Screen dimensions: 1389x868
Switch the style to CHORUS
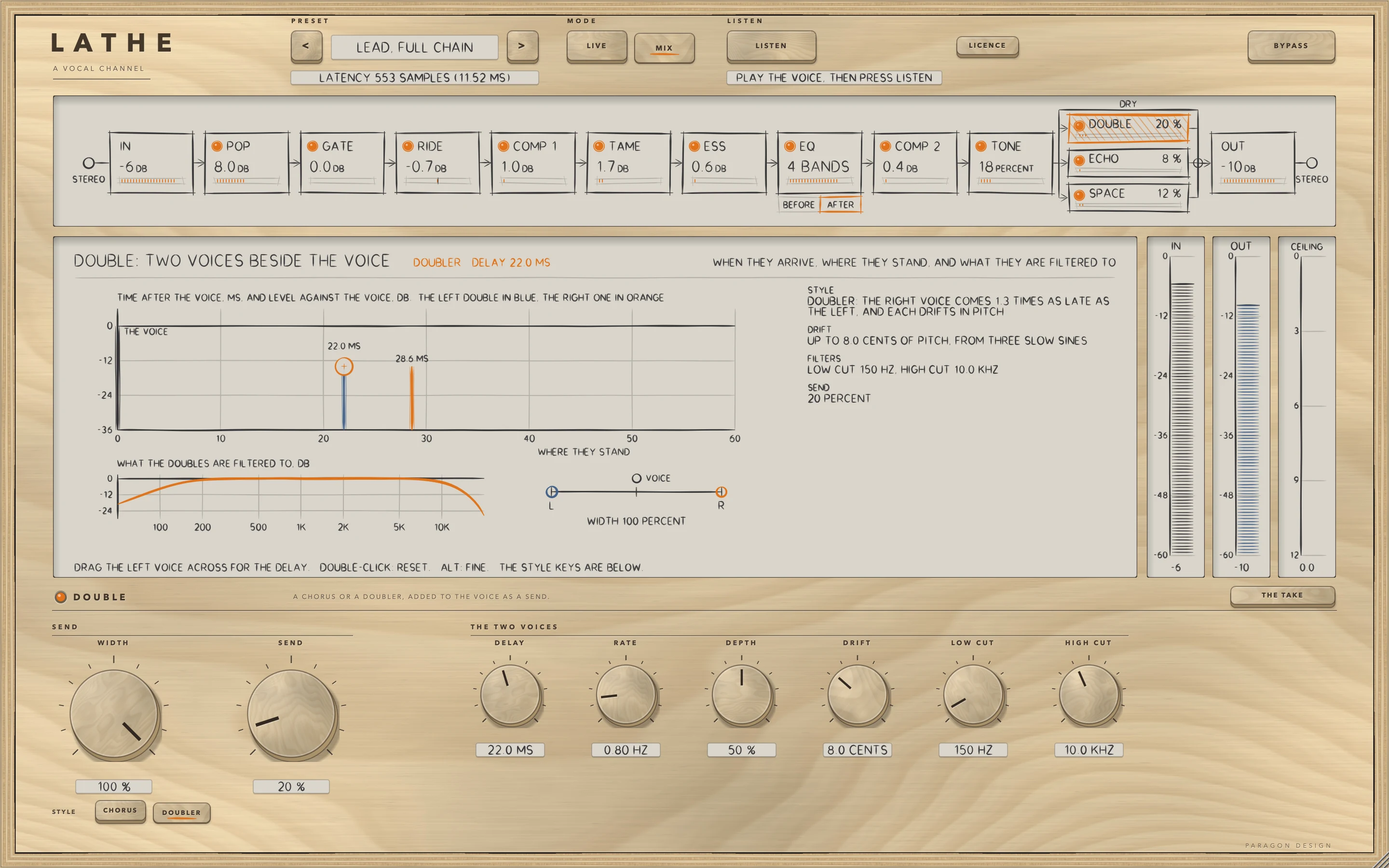(120, 811)
